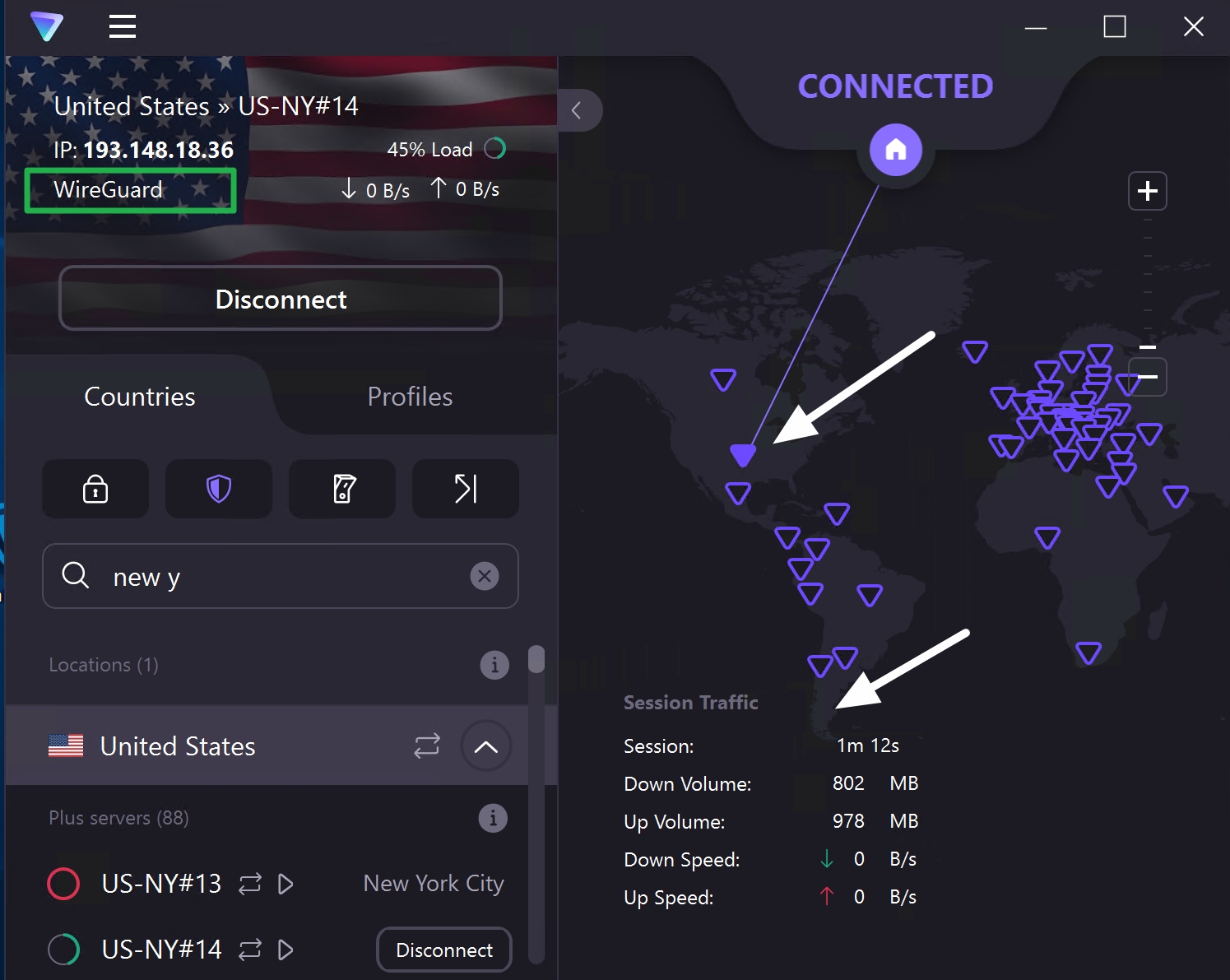
Task: Collapse the United States location entry
Action: (485, 745)
